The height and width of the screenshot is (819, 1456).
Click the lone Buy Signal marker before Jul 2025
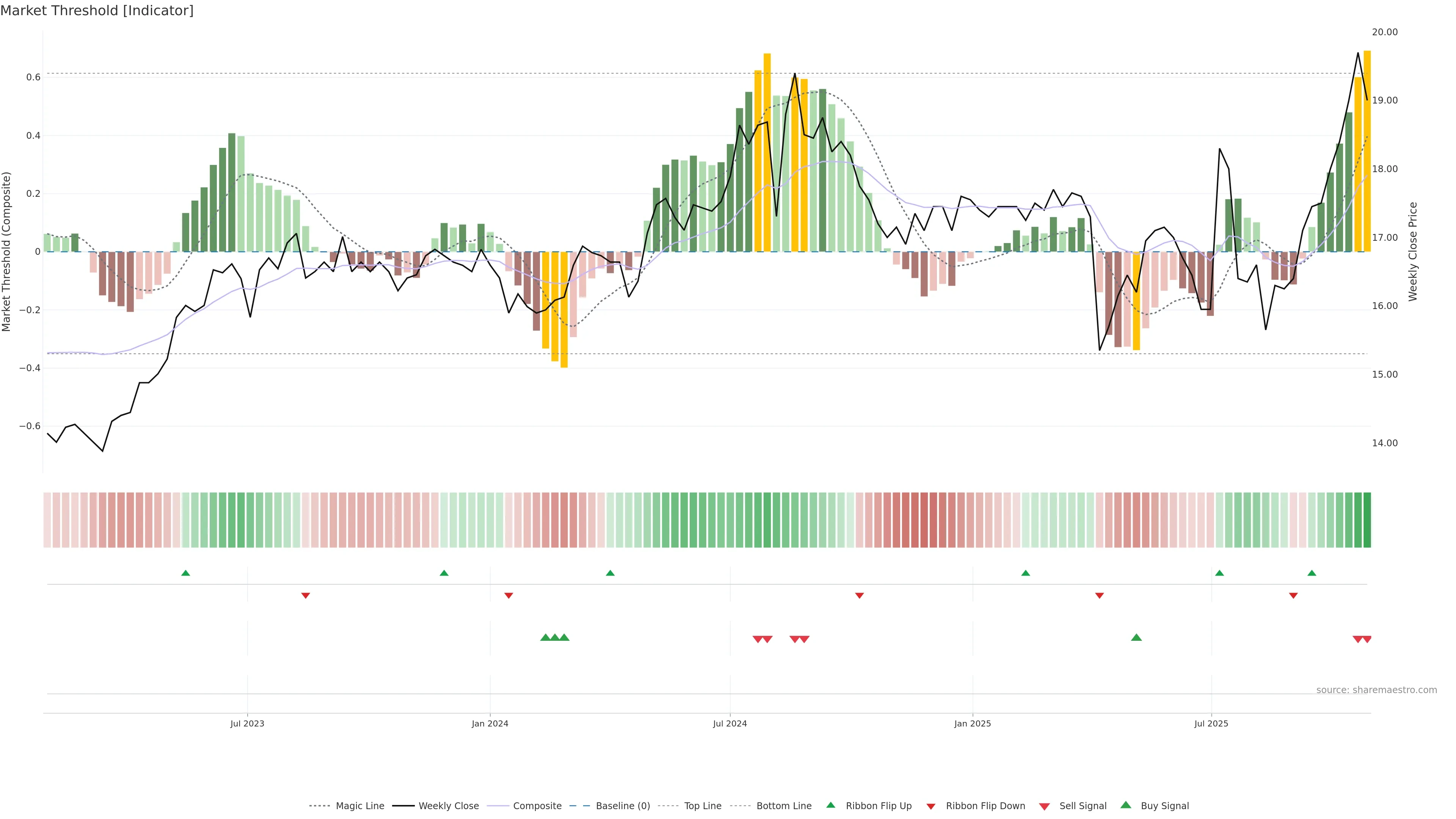click(1136, 637)
